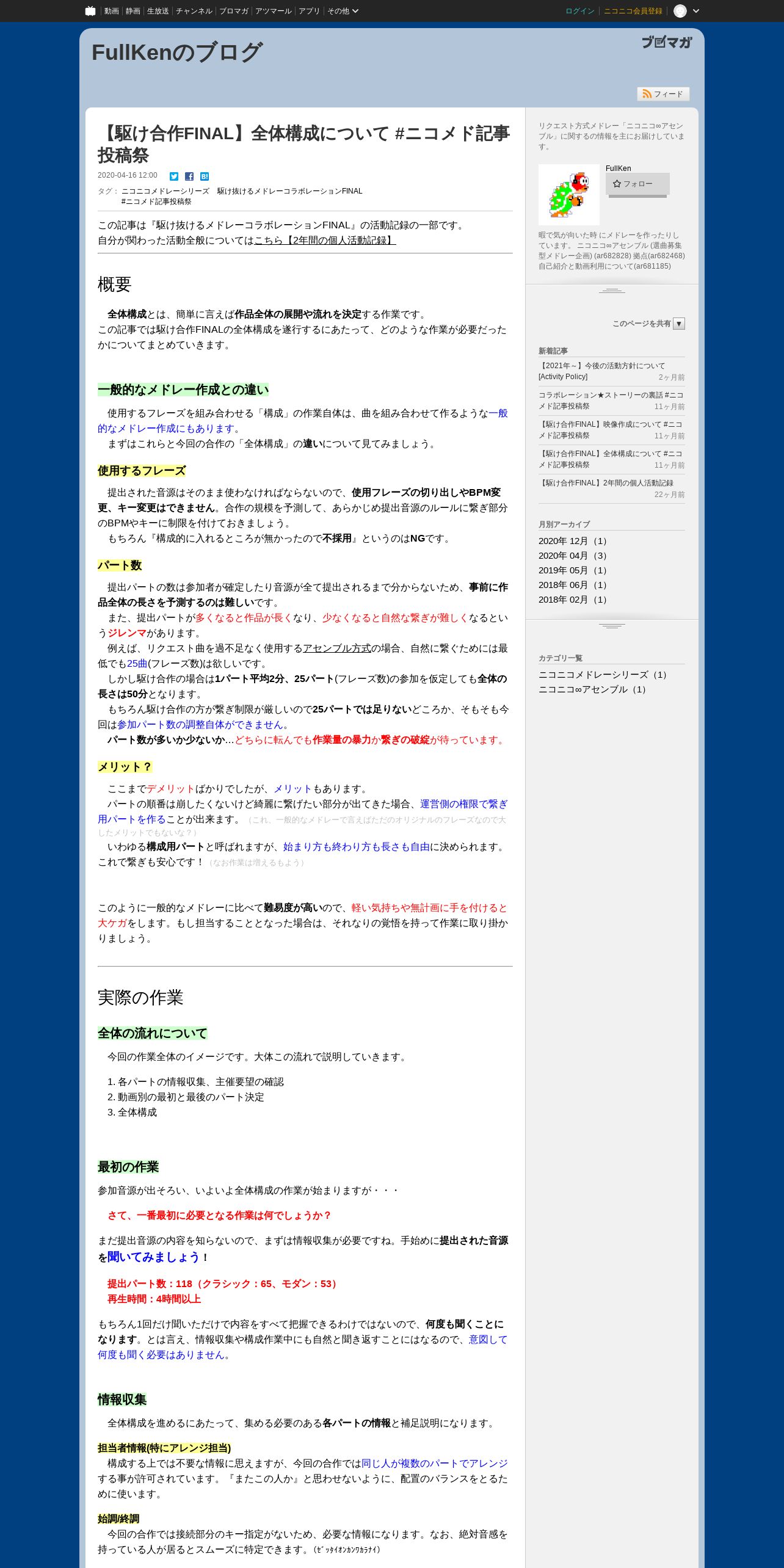The image size is (784, 1568).
Task: Open archive 2019年 05月（1）
Action: click(x=574, y=570)
